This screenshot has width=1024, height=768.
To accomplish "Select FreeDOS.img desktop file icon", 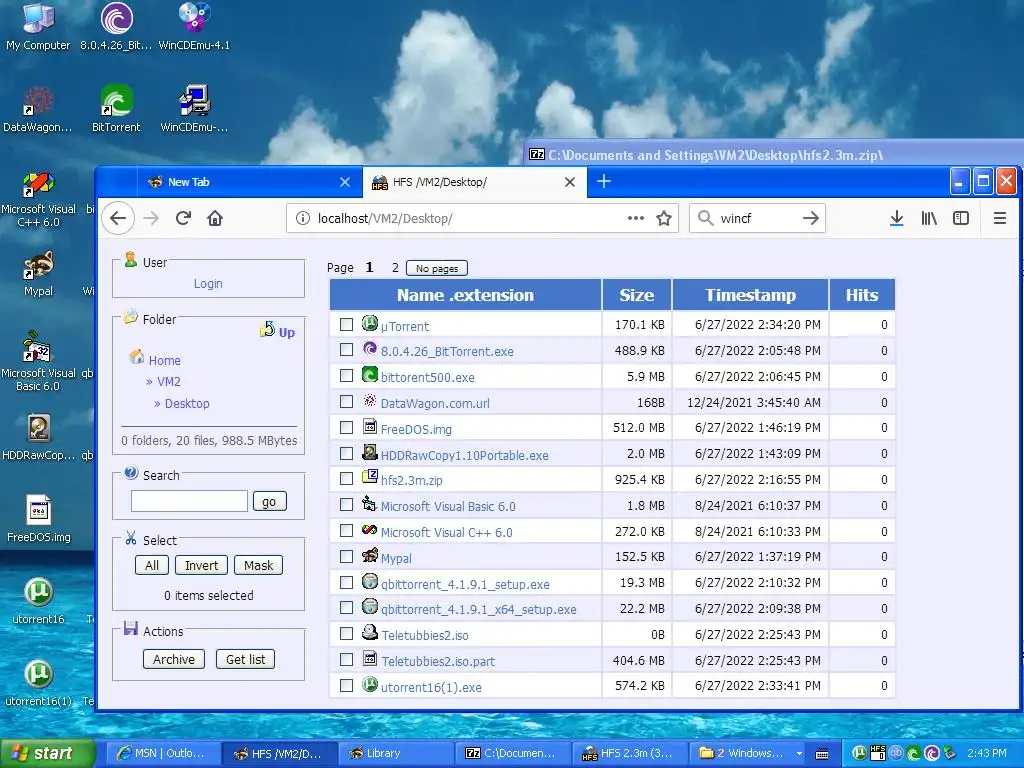I will [39, 519].
